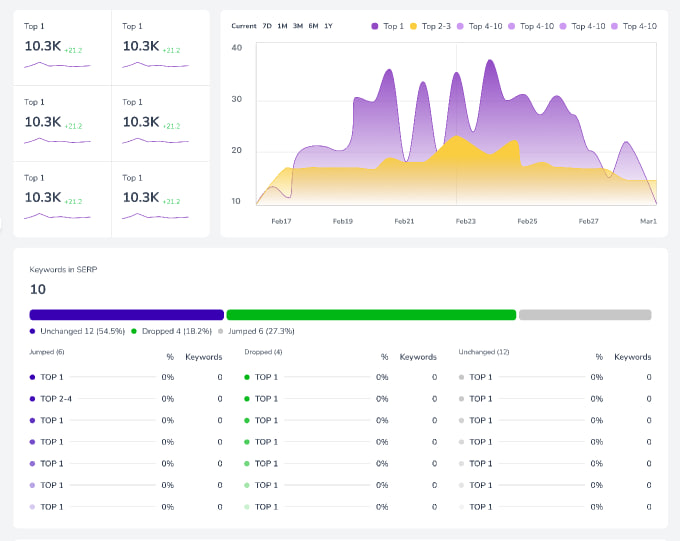Click the dark blue progress bar segment

pyautogui.click(x=126, y=315)
